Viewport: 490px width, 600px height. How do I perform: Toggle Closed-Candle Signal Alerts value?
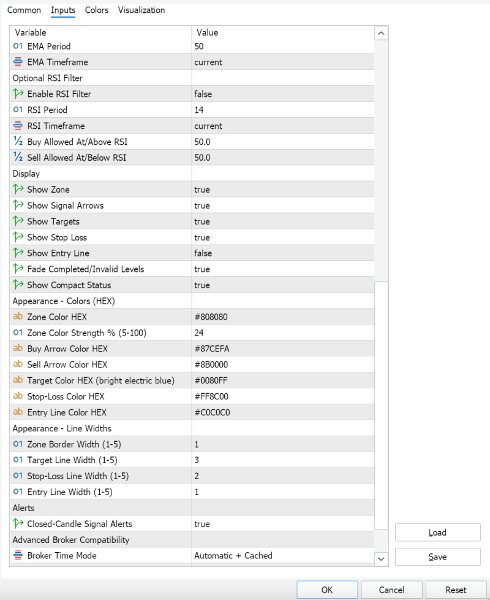(283, 524)
